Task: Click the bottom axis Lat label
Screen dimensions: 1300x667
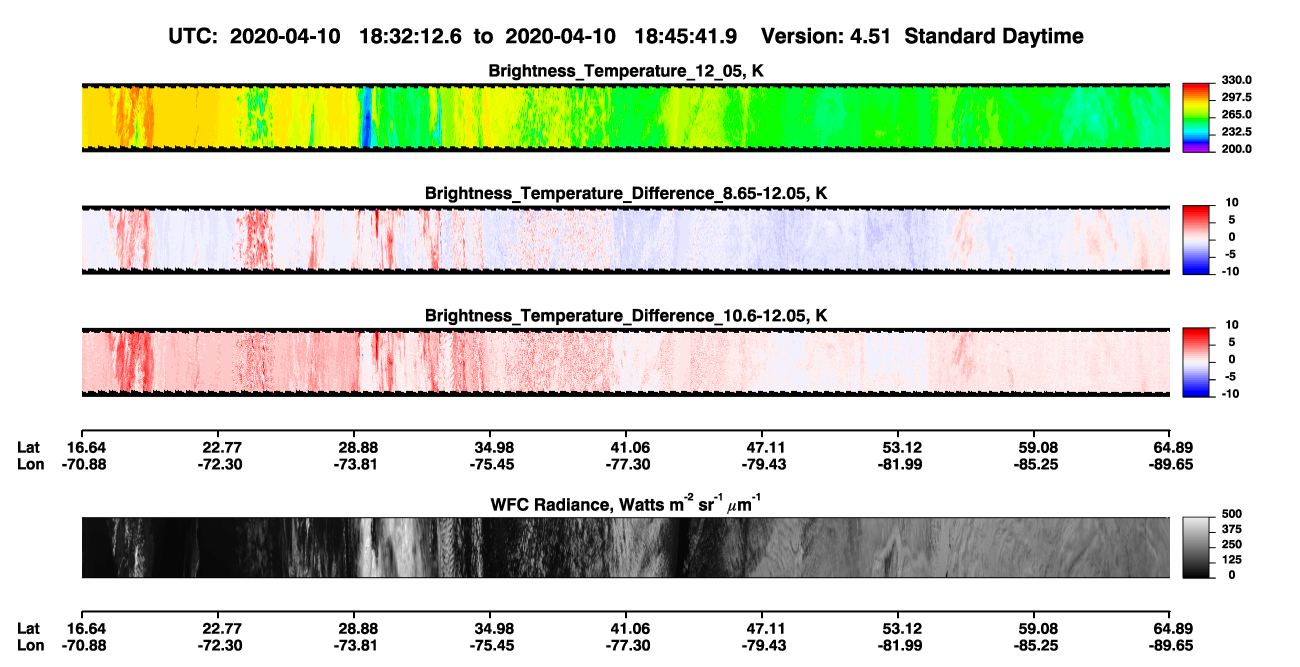Action: point(29,628)
